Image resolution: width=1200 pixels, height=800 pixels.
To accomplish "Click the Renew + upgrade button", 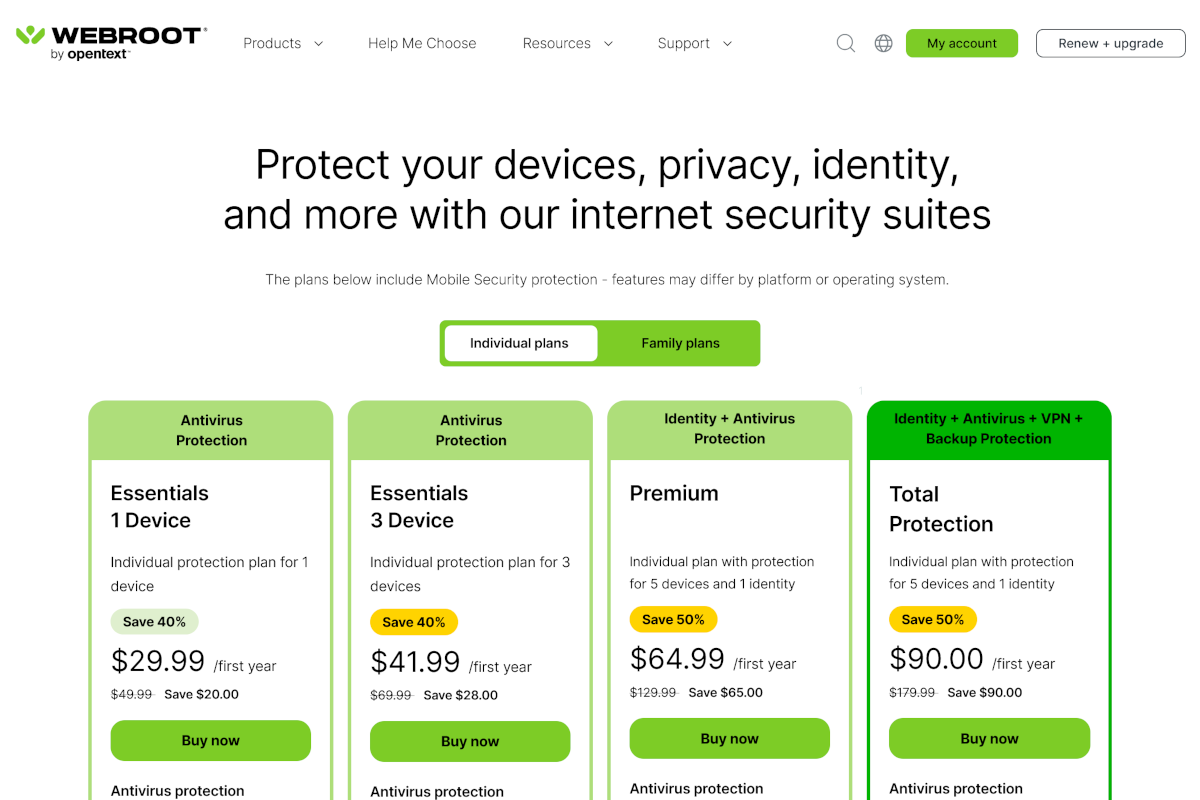I will tap(1110, 43).
